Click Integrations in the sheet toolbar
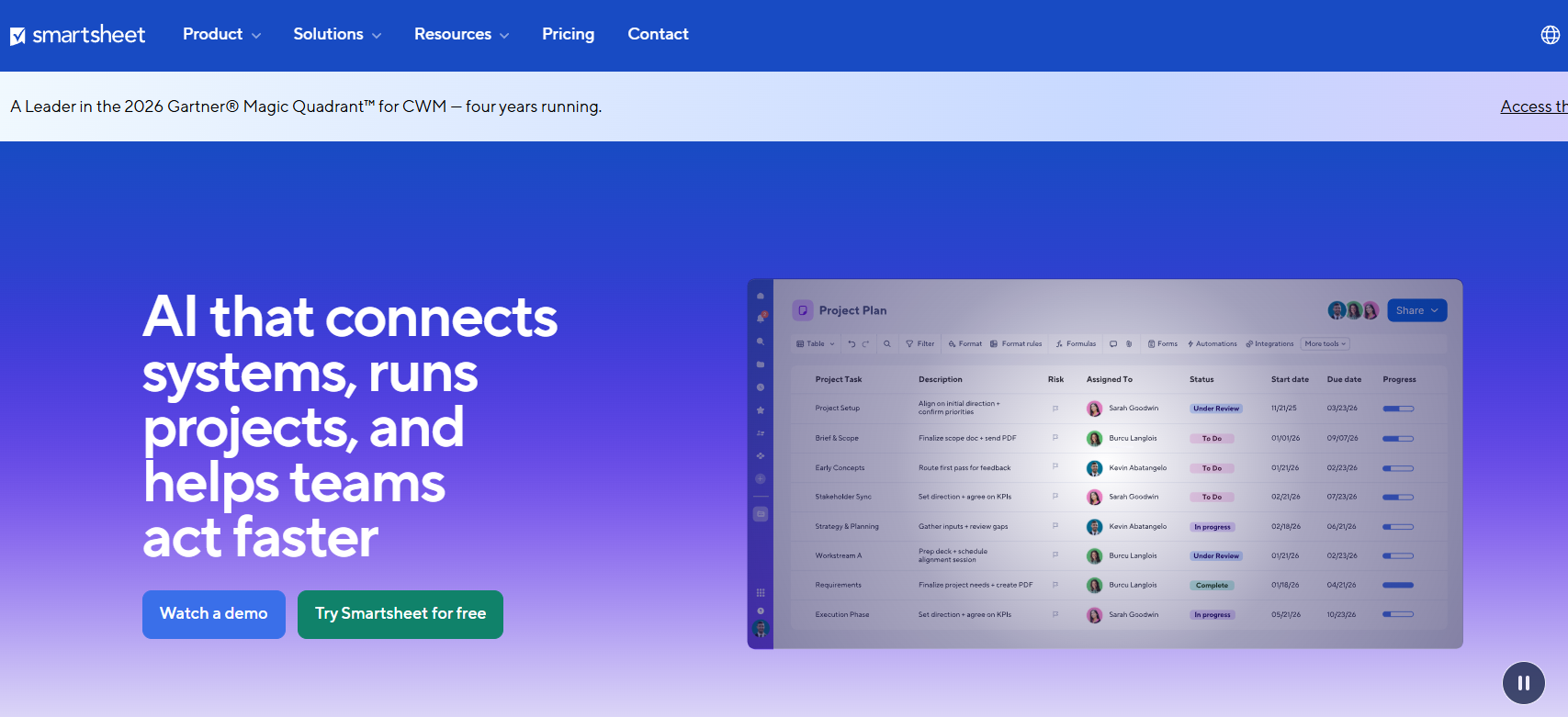 (1269, 344)
